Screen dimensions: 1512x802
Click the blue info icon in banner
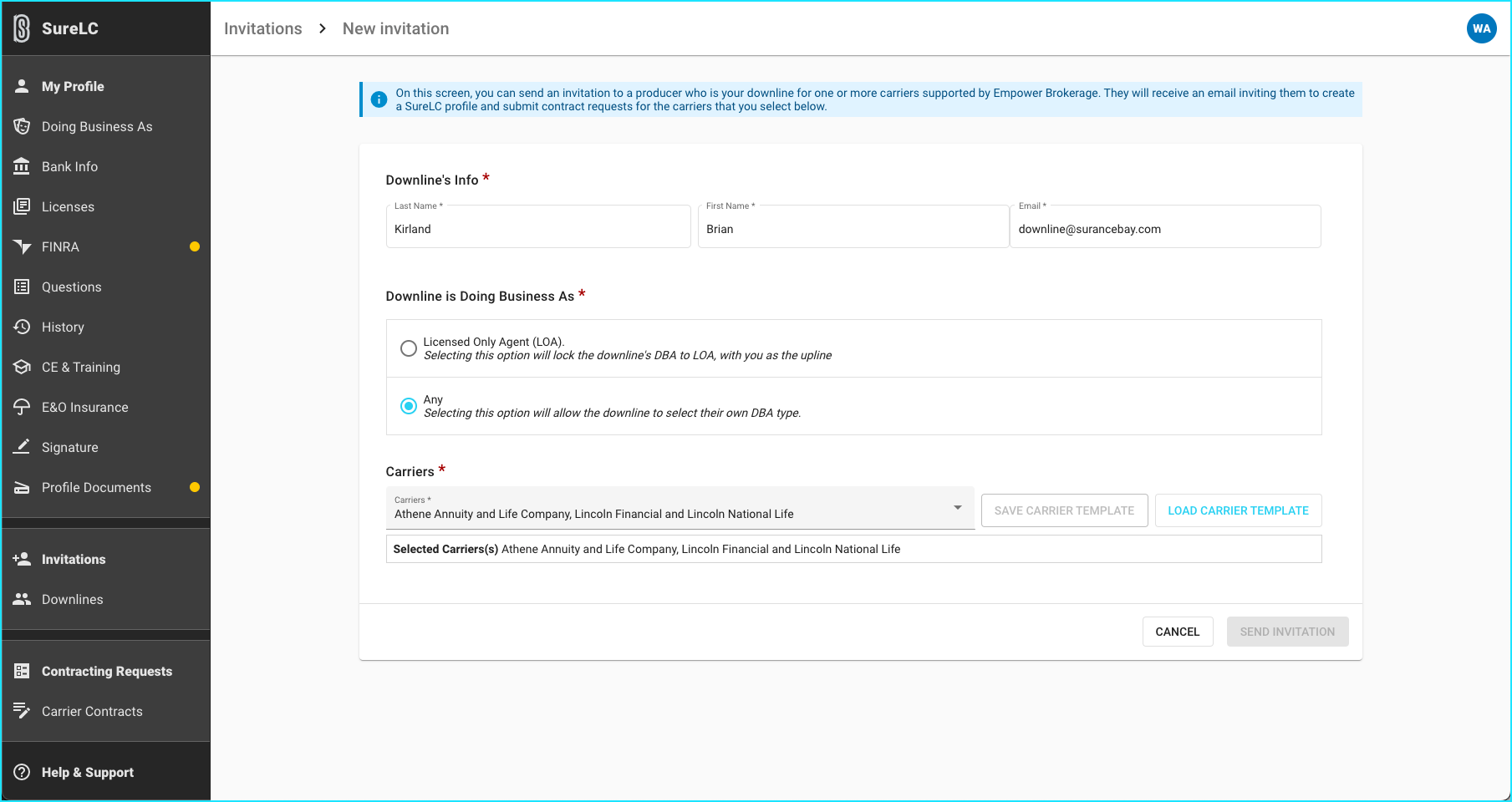pyautogui.click(x=379, y=99)
